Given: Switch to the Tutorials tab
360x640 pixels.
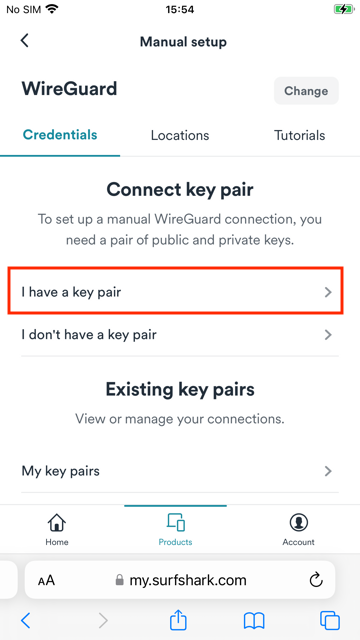Looking at the screenshot, I should pyautogui.click(x=300, y=136).
